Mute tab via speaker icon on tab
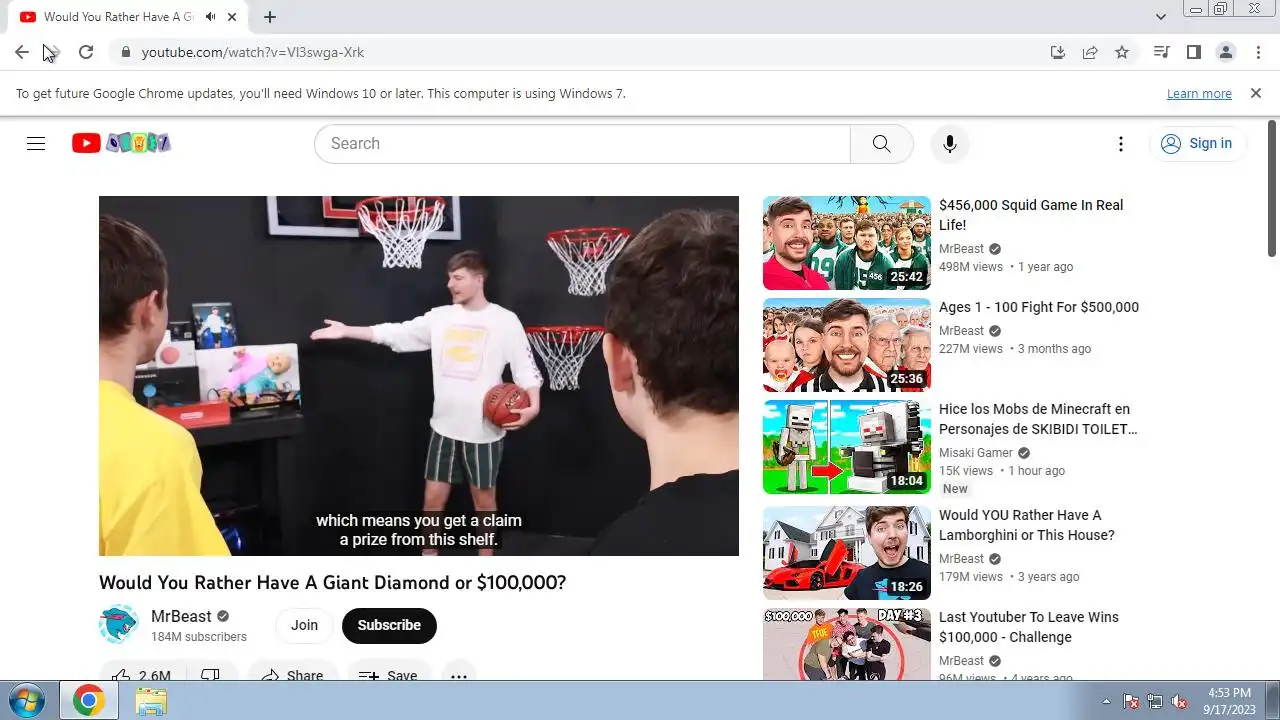The image size is (1280, 720). (x=211, y=17)
